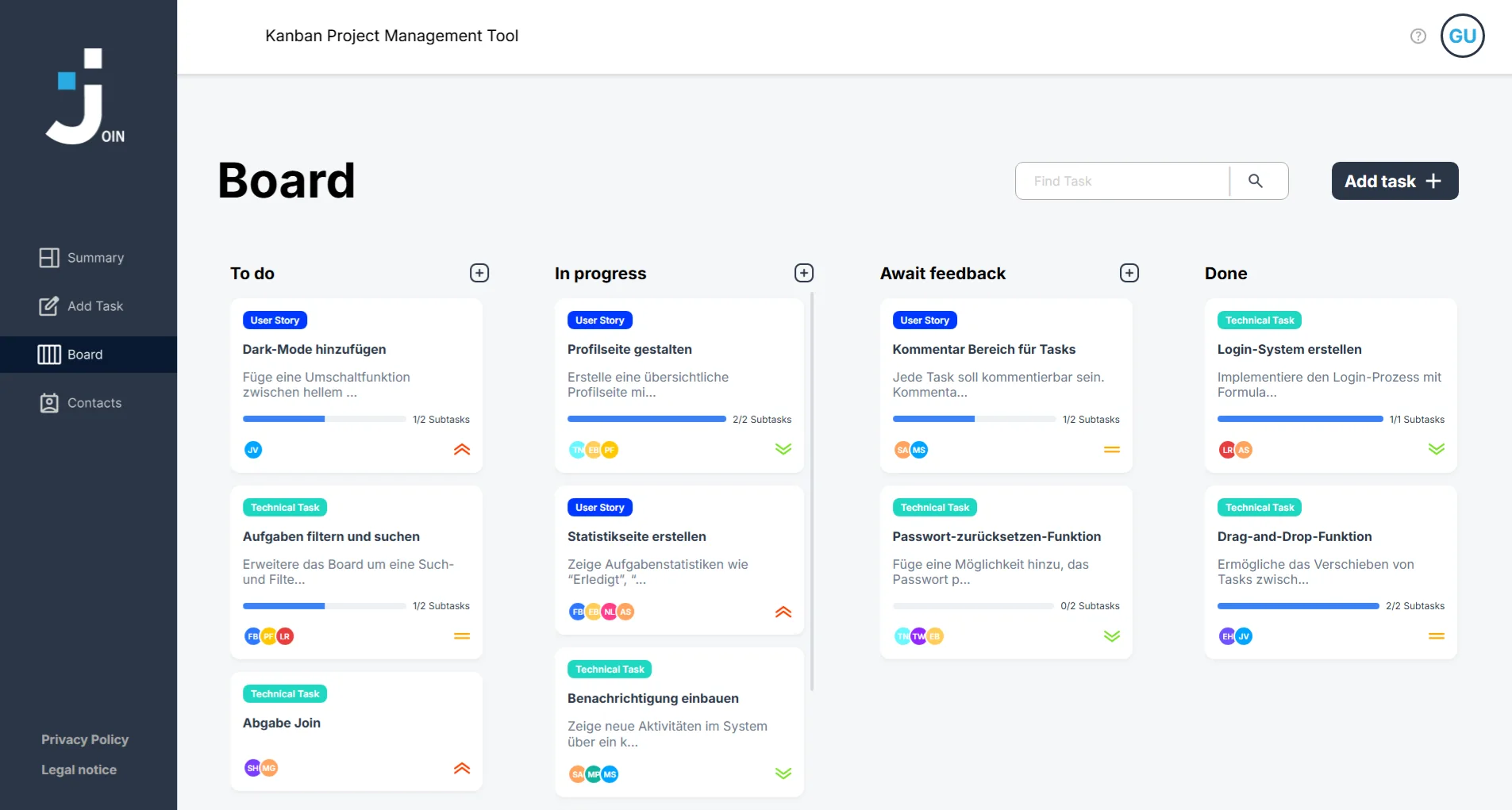Open the GU user profile avatar

point(1462,36)
